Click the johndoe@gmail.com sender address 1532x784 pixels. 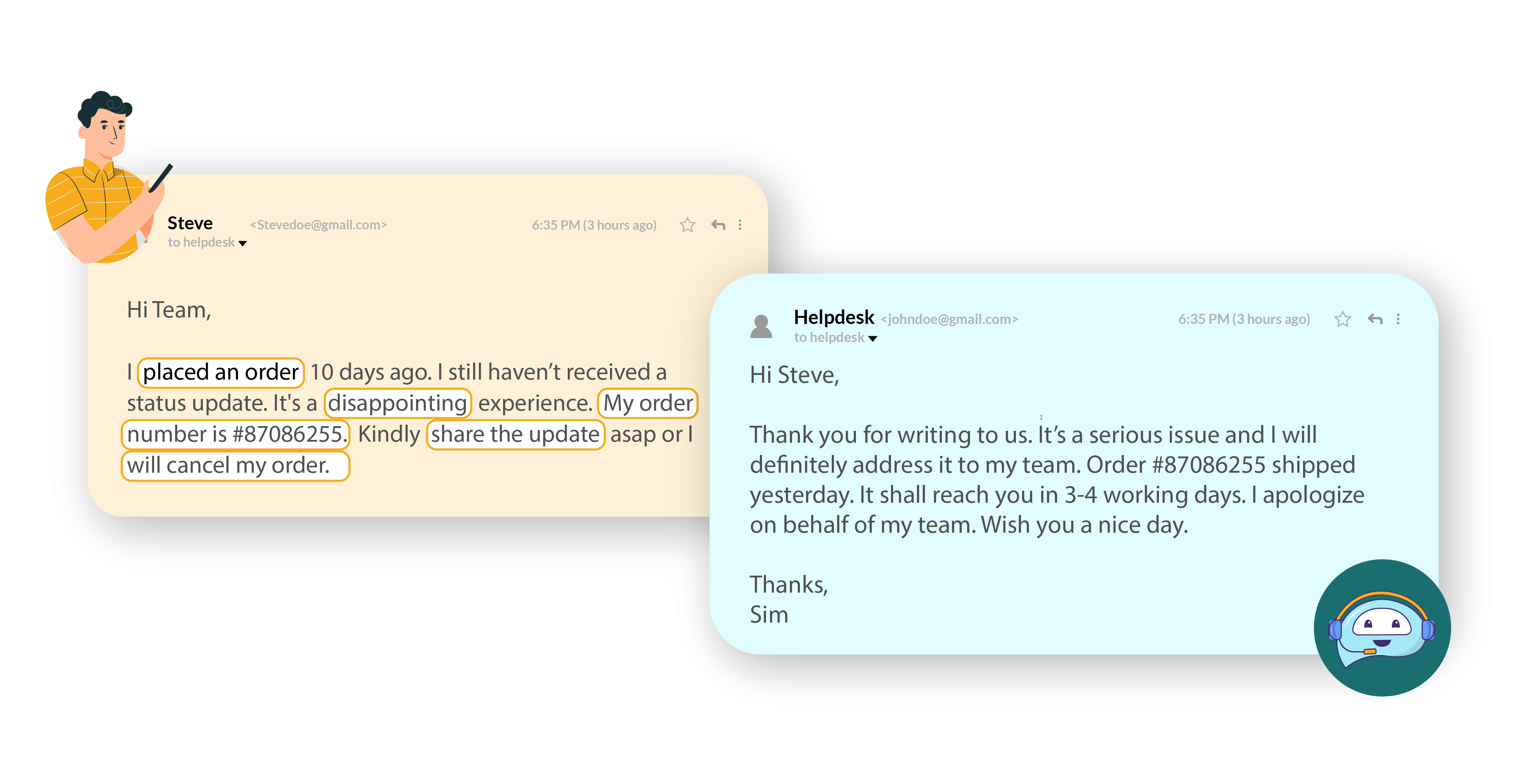tap(949, 320)
